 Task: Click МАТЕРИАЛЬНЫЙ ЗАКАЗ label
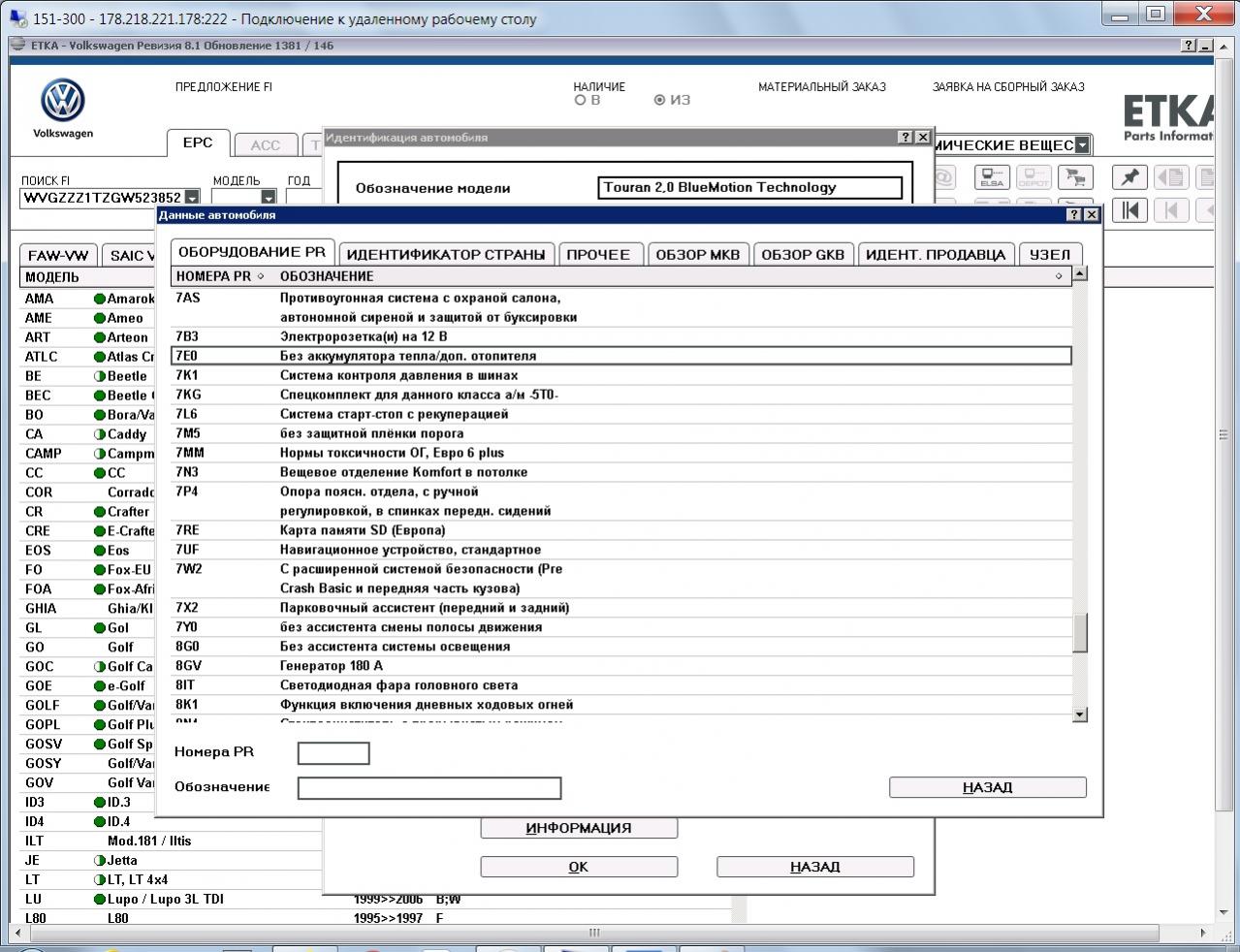(x=822, y=87)
